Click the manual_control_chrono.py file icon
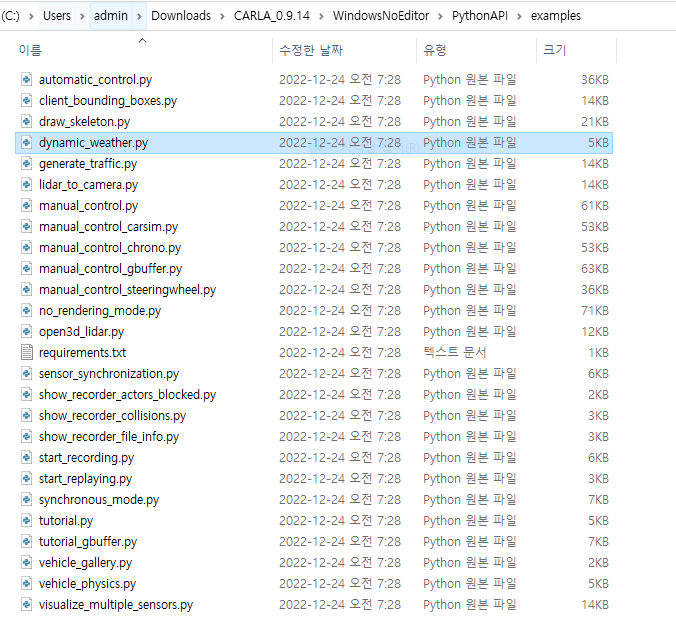This screenshot has height=630, width=676. [27, 248]
